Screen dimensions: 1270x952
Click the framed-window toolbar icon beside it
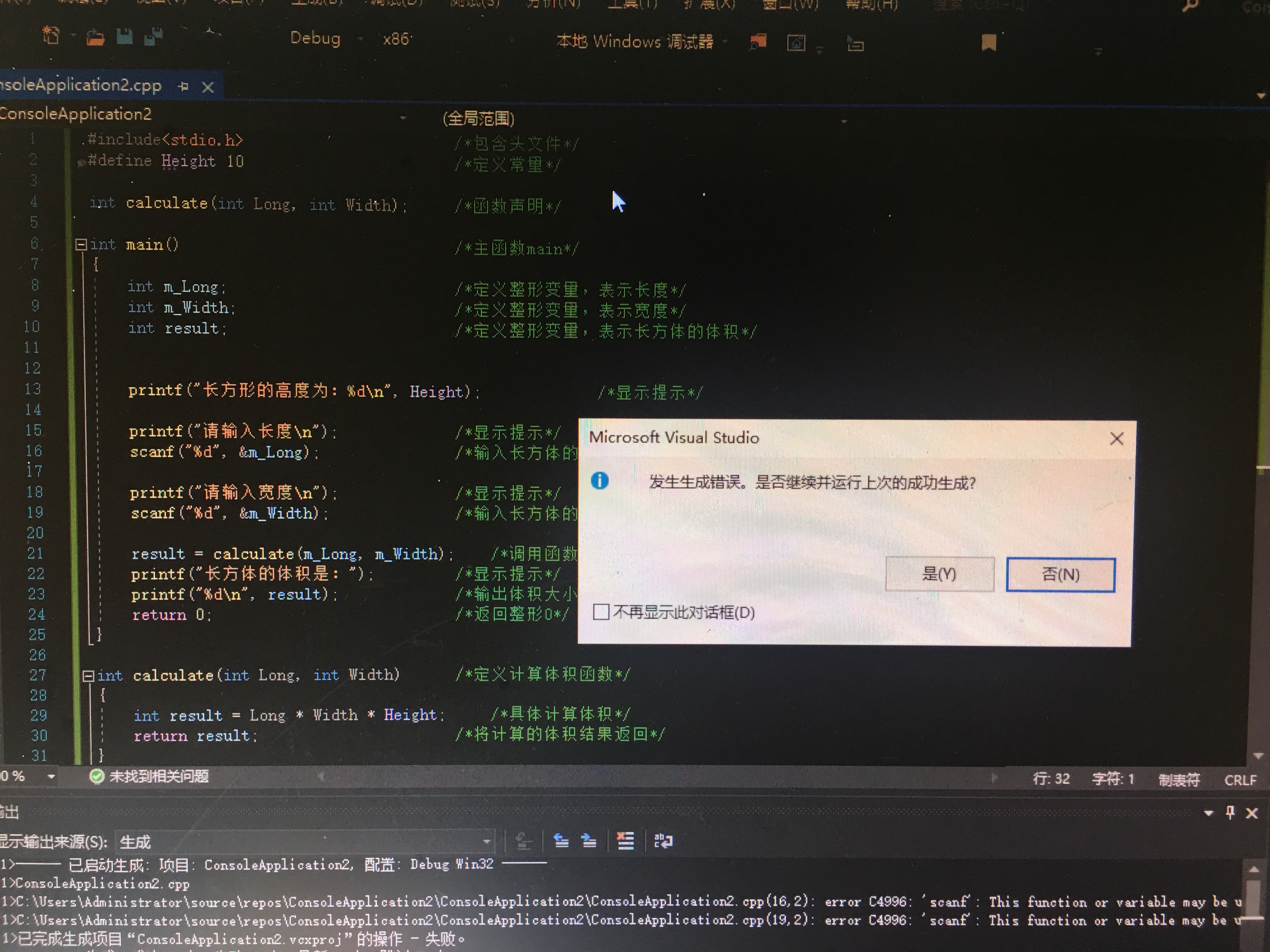(796, 43)
